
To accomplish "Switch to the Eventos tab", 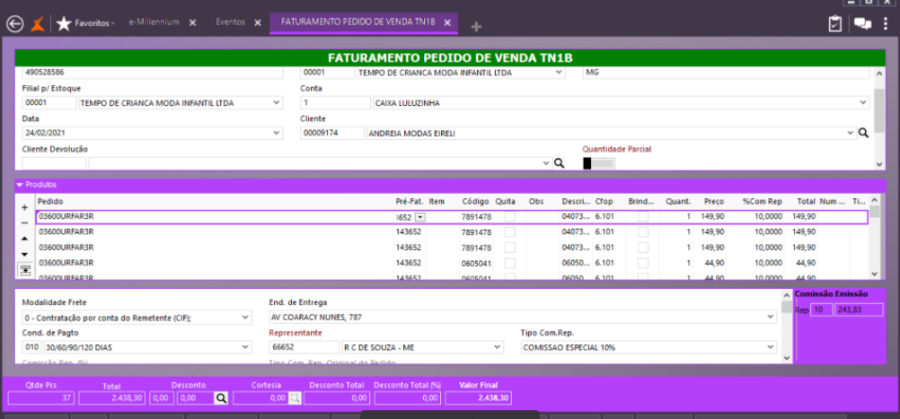I will tap(231, 23).
